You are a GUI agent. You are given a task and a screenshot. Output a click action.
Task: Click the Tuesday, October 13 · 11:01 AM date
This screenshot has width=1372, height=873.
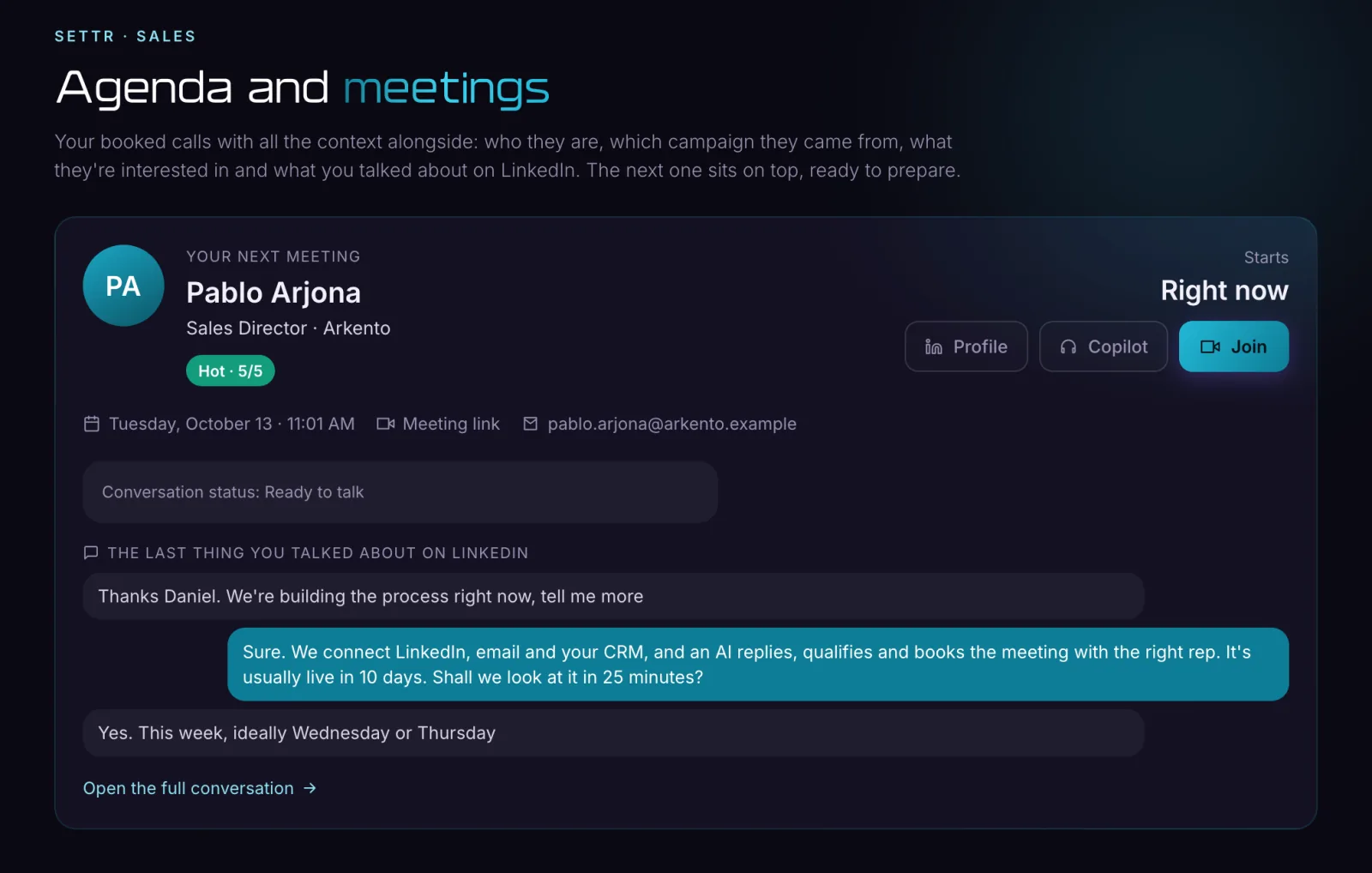232,424
